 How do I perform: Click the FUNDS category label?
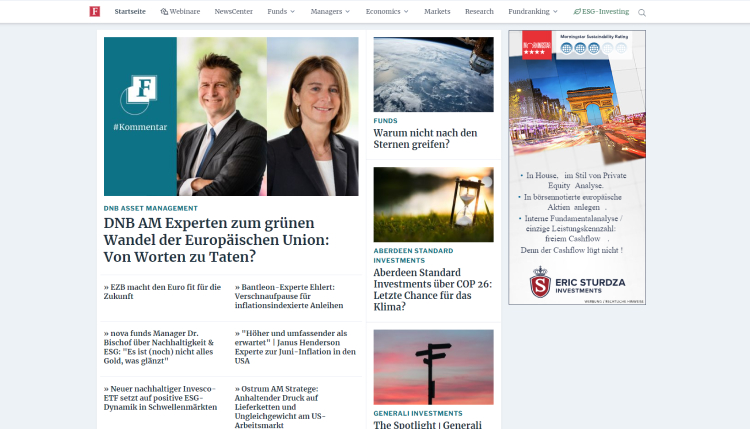(386, 121)
